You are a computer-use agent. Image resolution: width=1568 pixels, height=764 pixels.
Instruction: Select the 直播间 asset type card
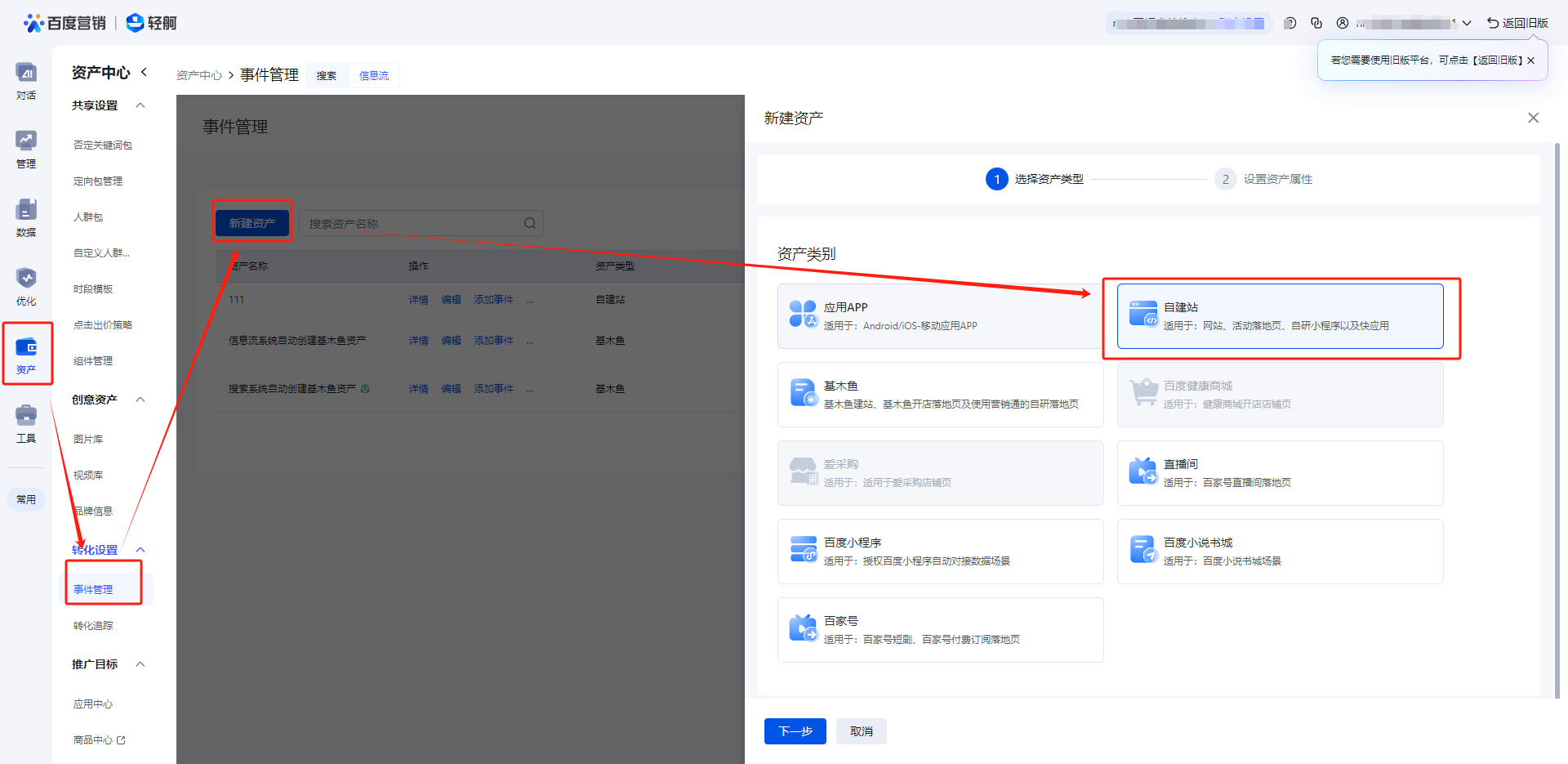tap(1279, 473)
